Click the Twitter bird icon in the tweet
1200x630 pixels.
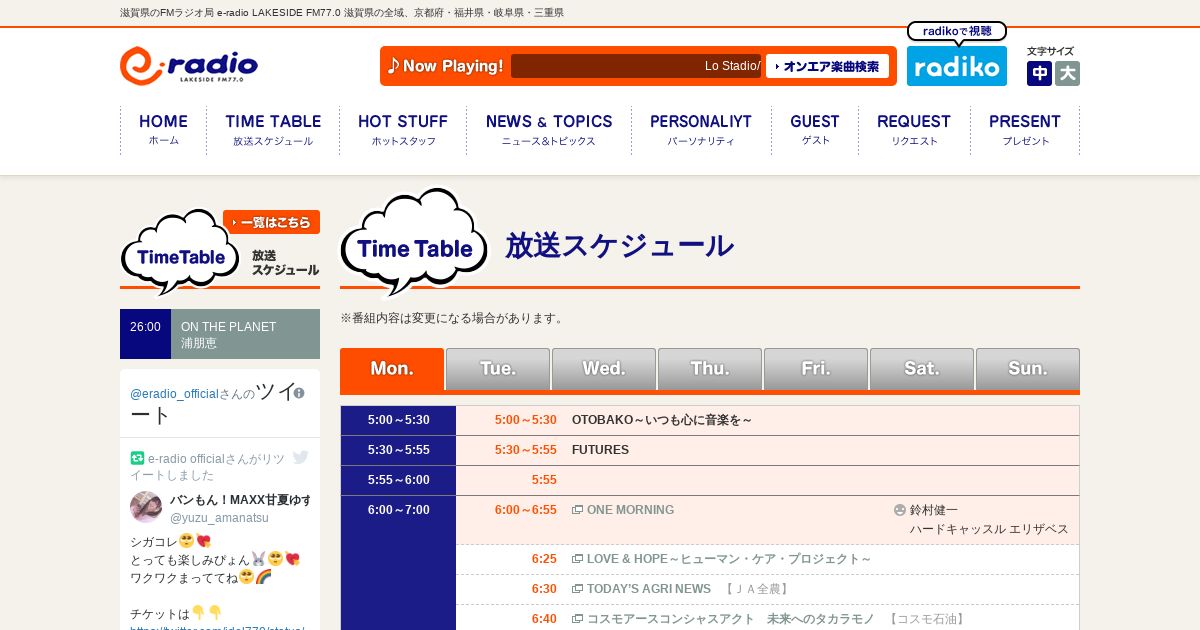300,458
